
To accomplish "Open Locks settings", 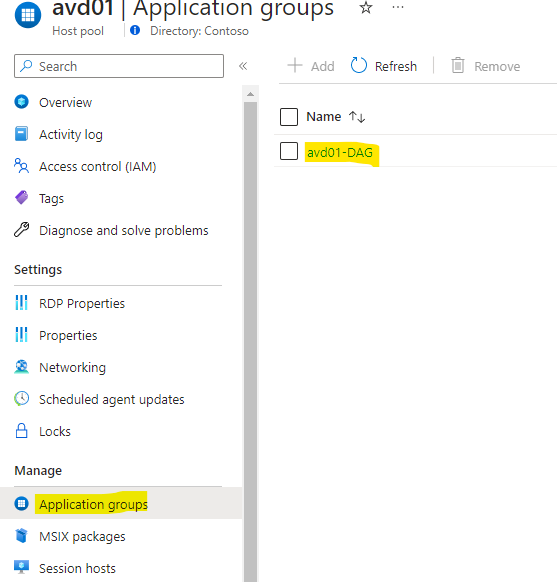I will pos(55,432).
